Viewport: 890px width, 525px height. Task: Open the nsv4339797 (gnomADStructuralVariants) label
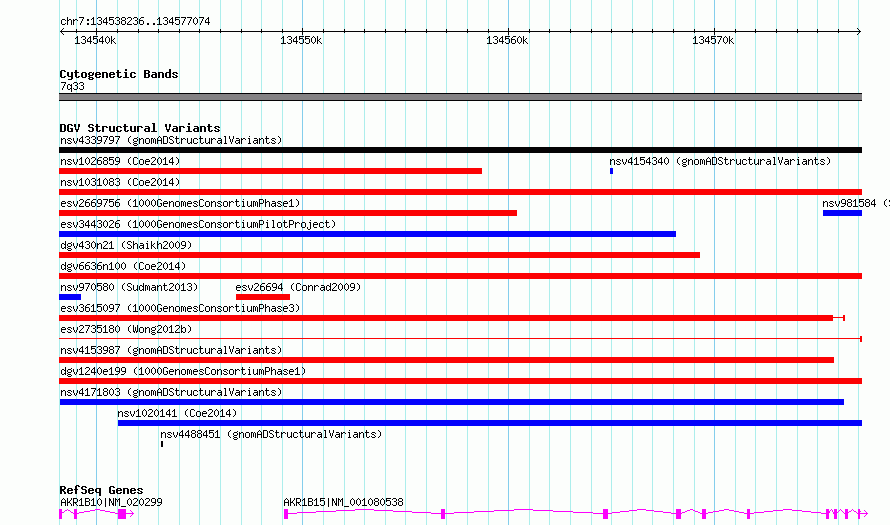(171, 140)
